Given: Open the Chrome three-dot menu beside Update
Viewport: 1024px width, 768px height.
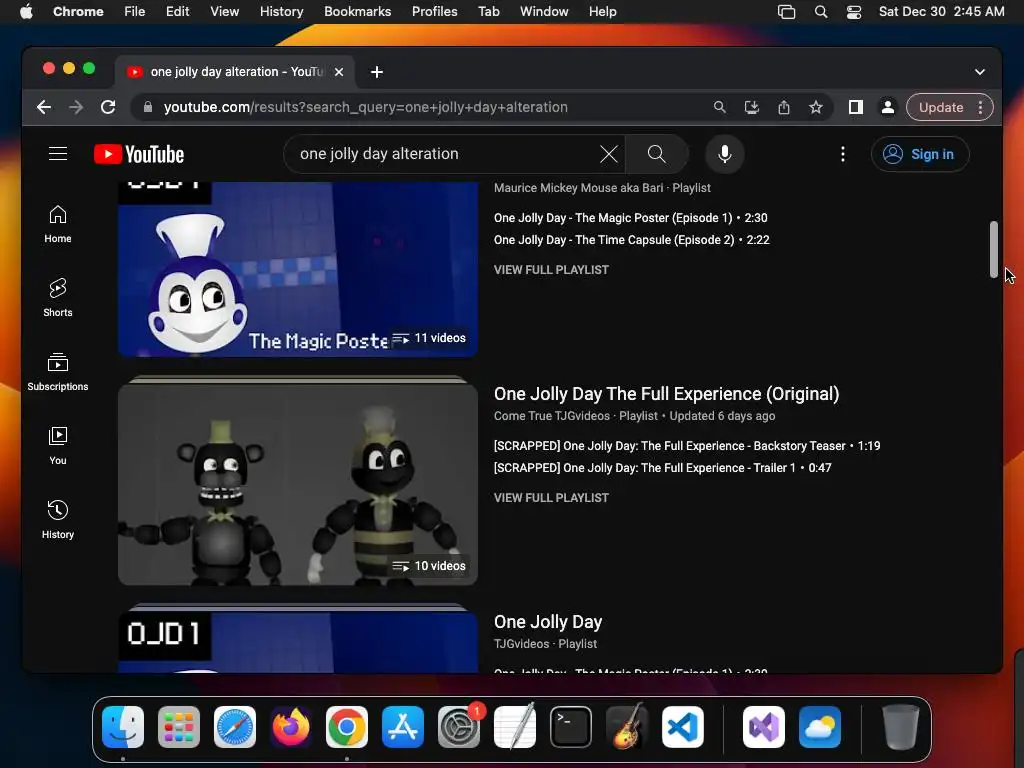Looking at the screenshot, I should [980, 107].
